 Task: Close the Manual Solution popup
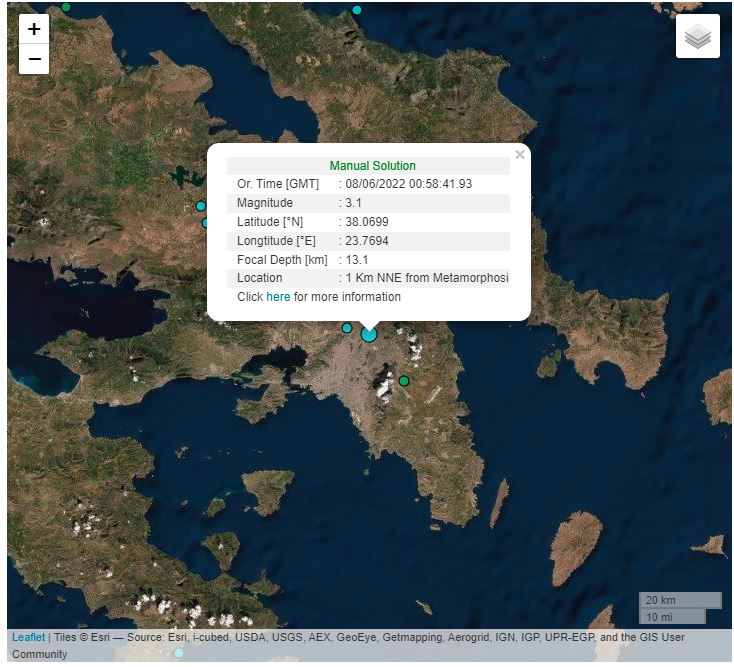(520, 154)
